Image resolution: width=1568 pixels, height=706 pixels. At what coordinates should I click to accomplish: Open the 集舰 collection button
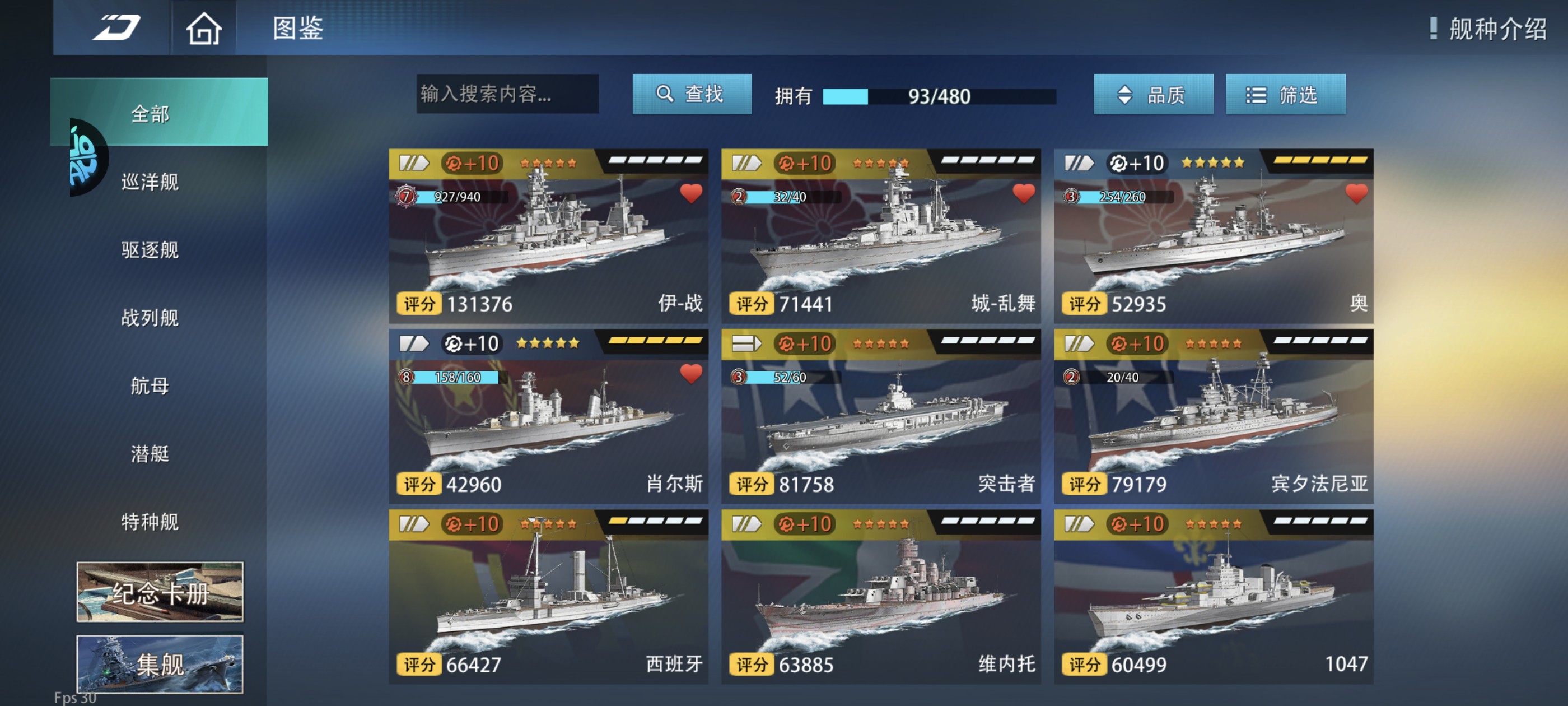pyautogui.click(x=160, y=664)
